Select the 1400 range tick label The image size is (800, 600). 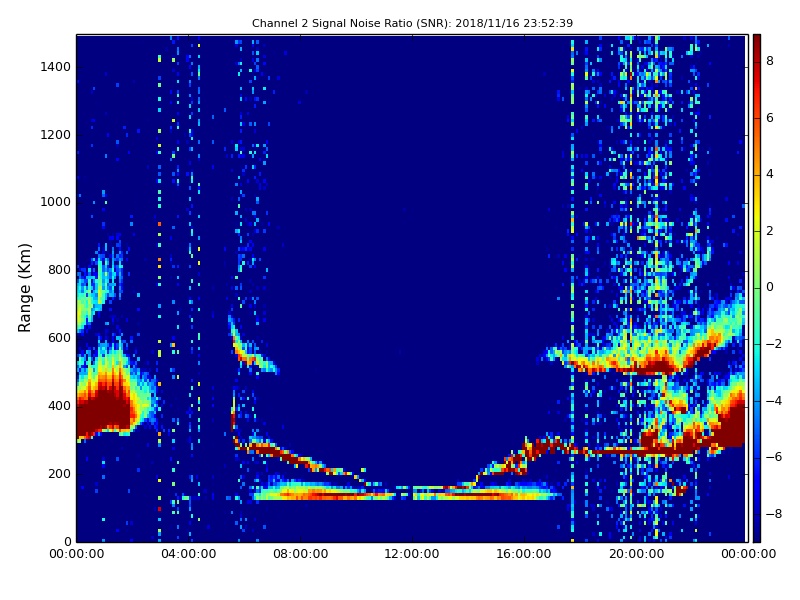[x=56, y=67]
